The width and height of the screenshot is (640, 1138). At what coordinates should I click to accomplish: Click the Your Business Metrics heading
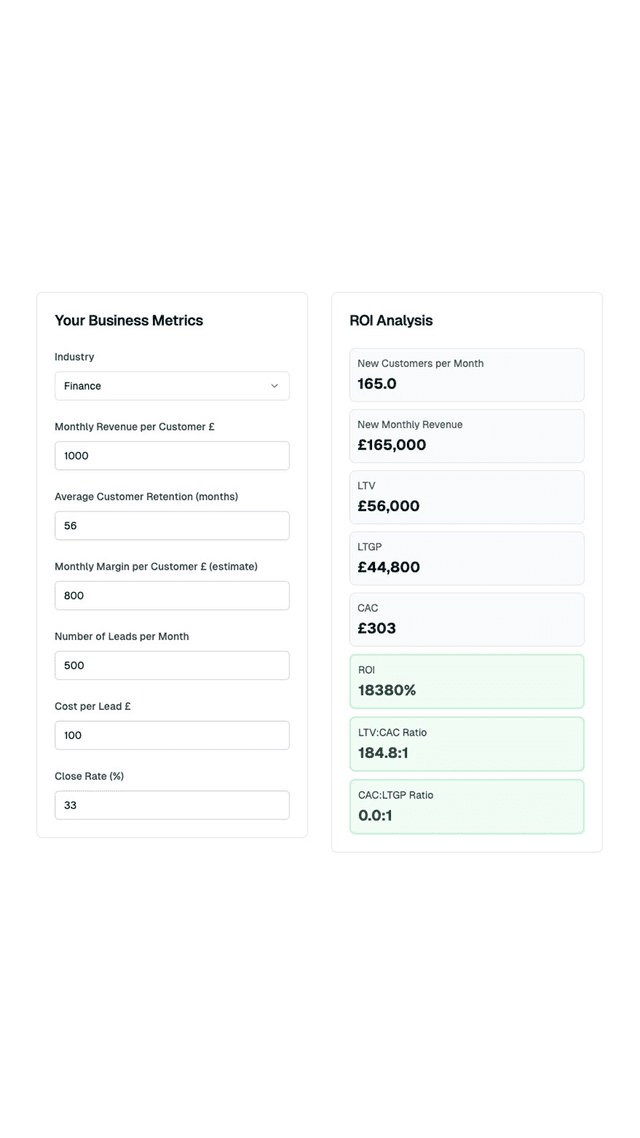[128, 320]
